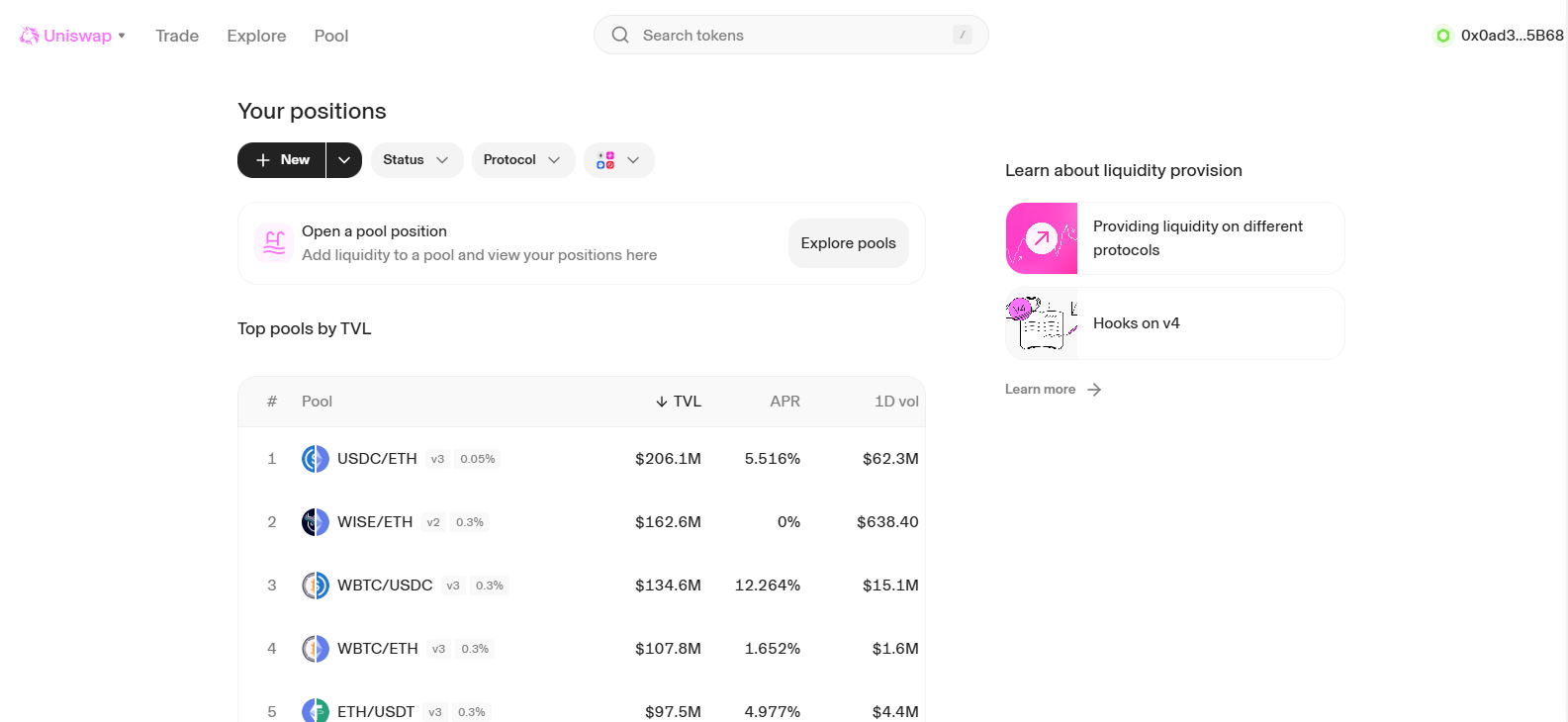Screen dimensions: 1568x722
Task: Click the Top pools by TVL heading
Action: pos(305,329)
